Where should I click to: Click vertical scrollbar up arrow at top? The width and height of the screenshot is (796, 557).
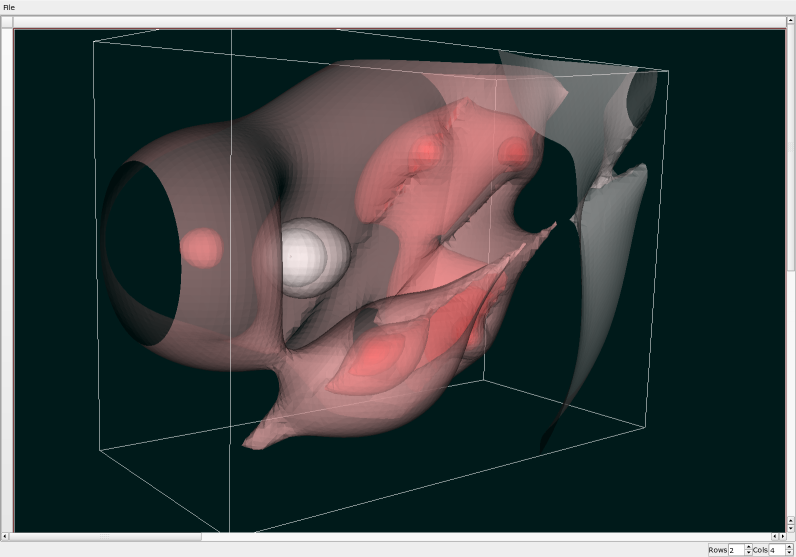pos(790,20)
